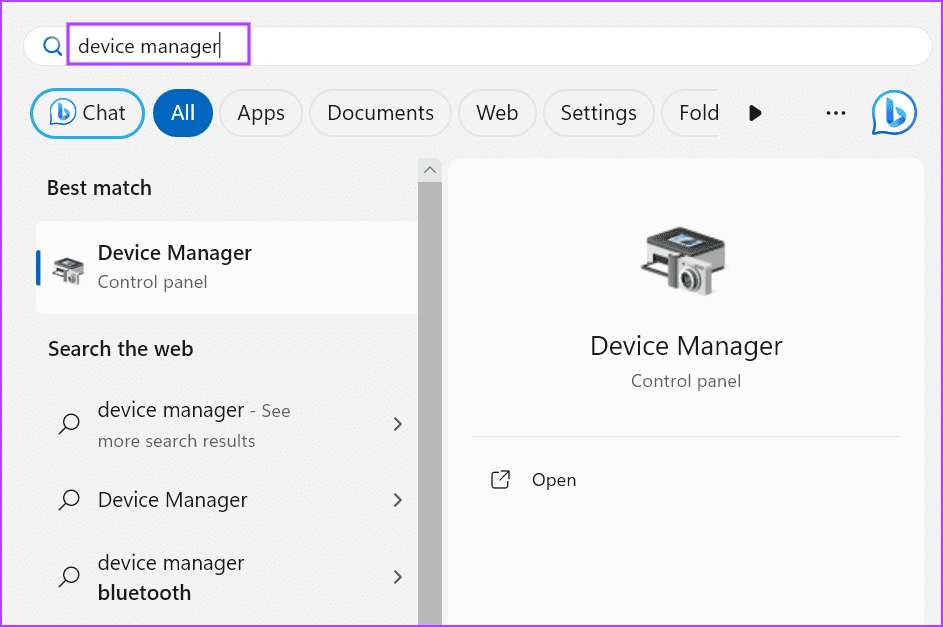Open the three-dot more options menu
The height and width of the screenshot is (627, 943).
tap(835, 113)
